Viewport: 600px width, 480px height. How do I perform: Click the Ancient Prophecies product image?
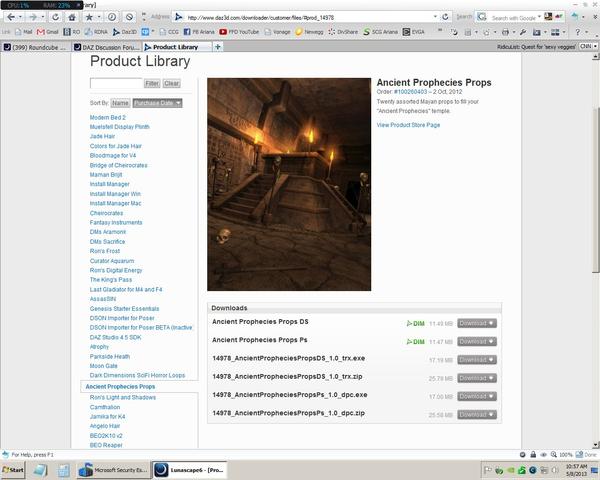(289, 184)
